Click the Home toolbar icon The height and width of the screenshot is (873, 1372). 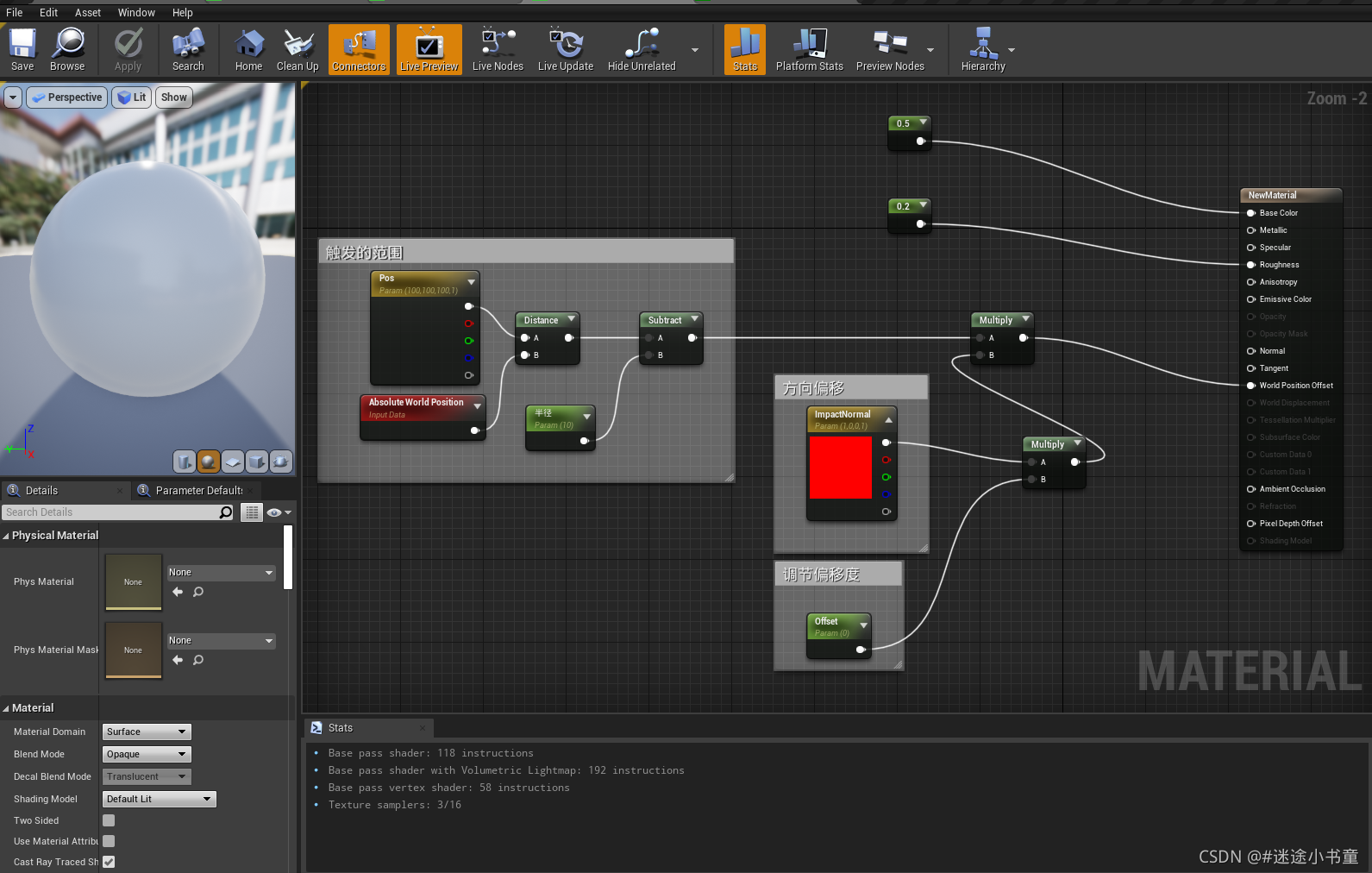248,49
